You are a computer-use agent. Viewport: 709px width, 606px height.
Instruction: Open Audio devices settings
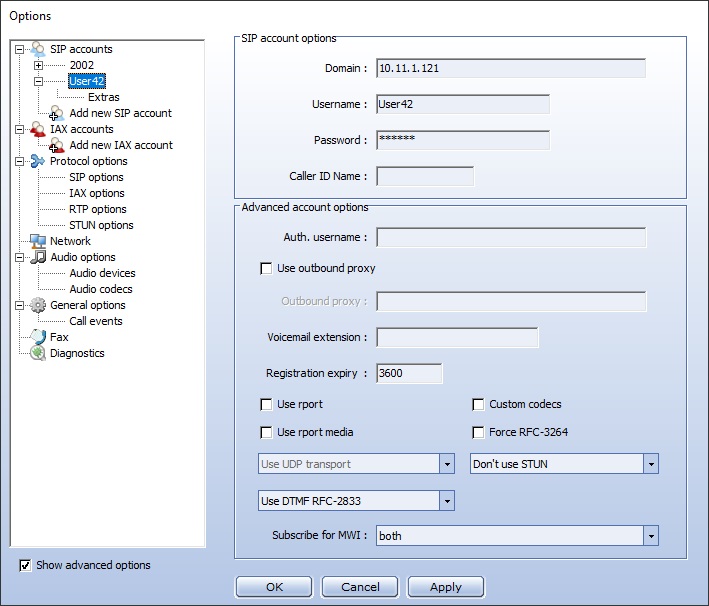tap(102, 273)
